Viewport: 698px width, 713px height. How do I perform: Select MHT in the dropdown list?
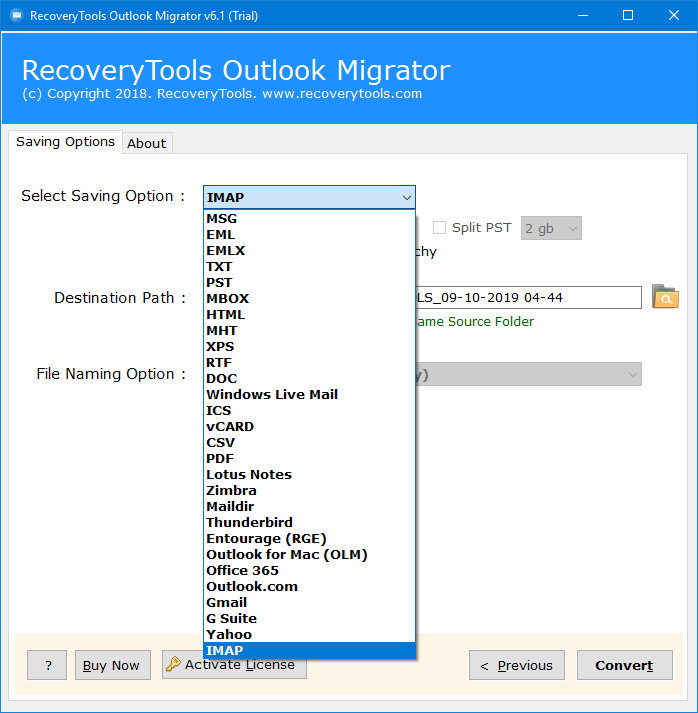pyautogui.click(x=309, y=331)
